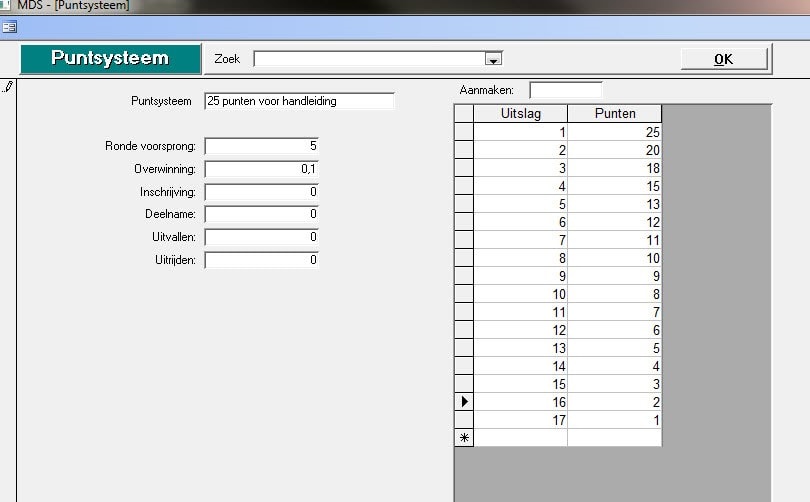Click the form icon in the menu bar
This screenshot has width=810, height=502.
(x=9, y=27)
